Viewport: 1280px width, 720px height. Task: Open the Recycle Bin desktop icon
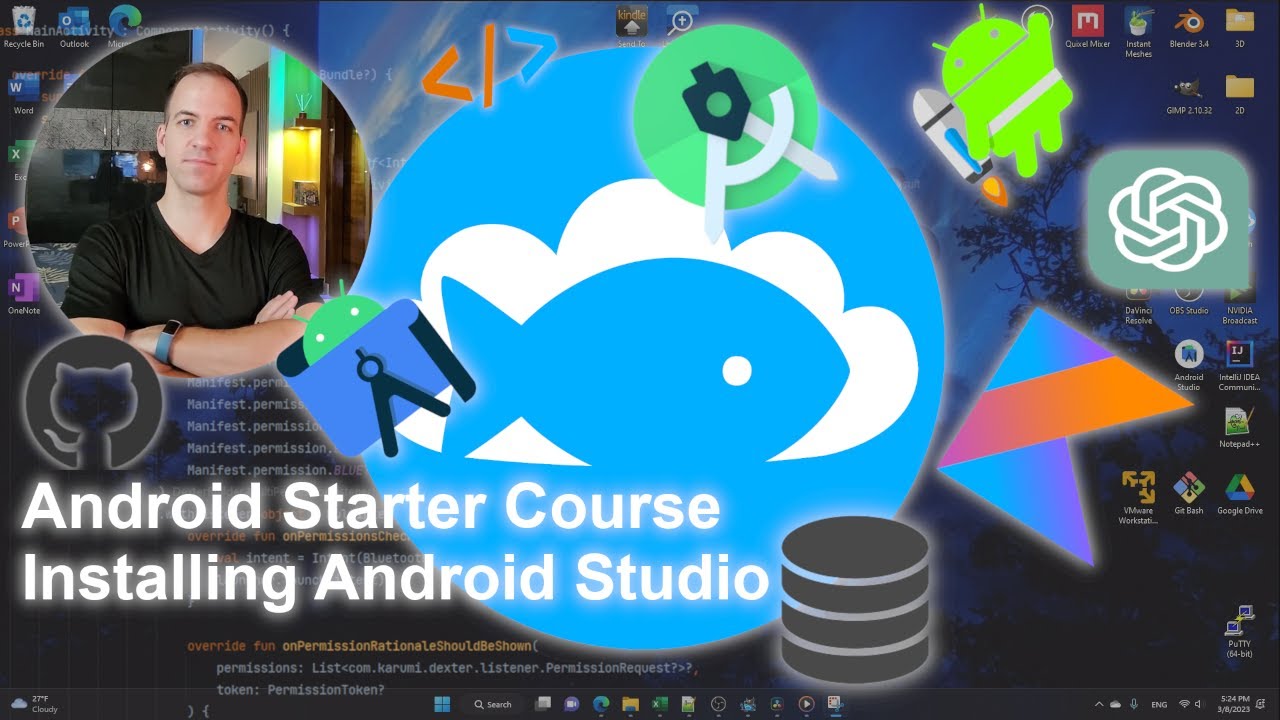[x=23, y=28]
